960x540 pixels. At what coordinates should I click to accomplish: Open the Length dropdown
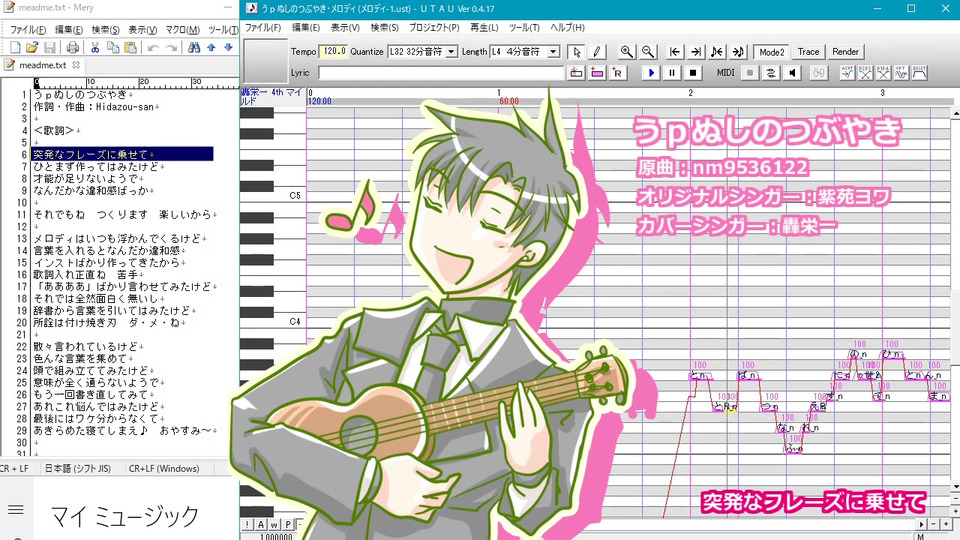(553, 52)
